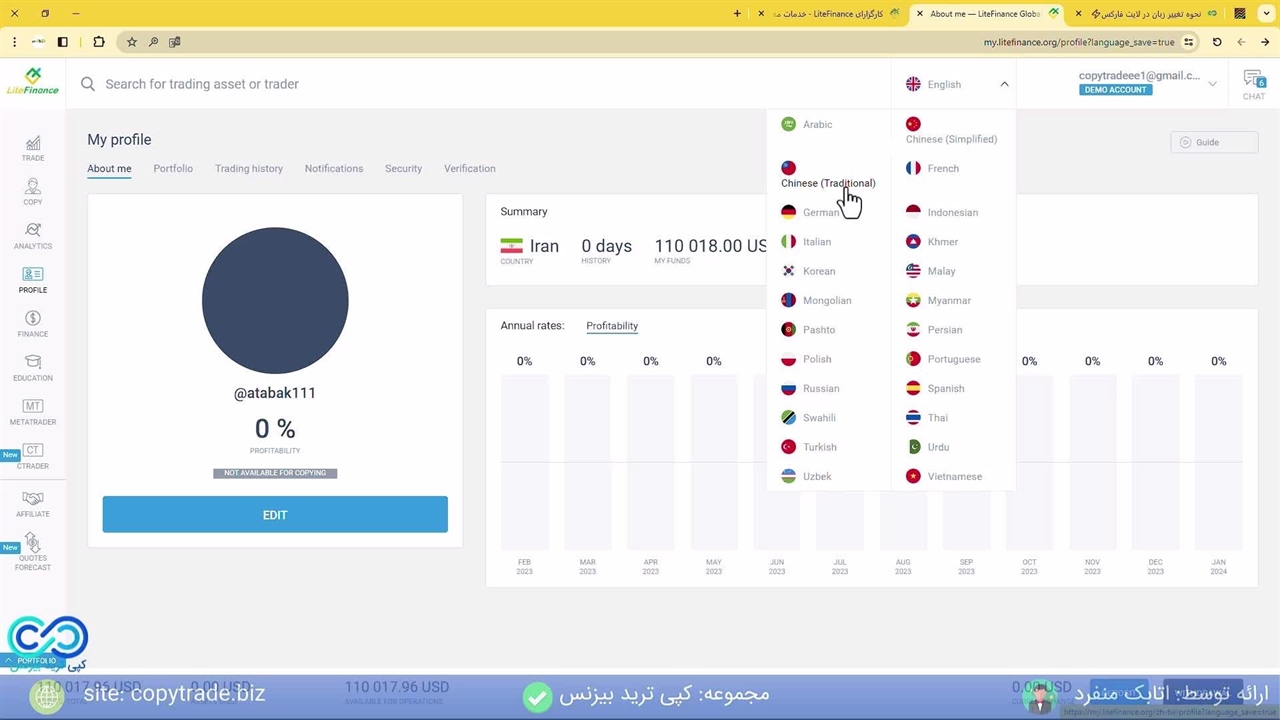Open Education from the sidebar

point(33,368)
